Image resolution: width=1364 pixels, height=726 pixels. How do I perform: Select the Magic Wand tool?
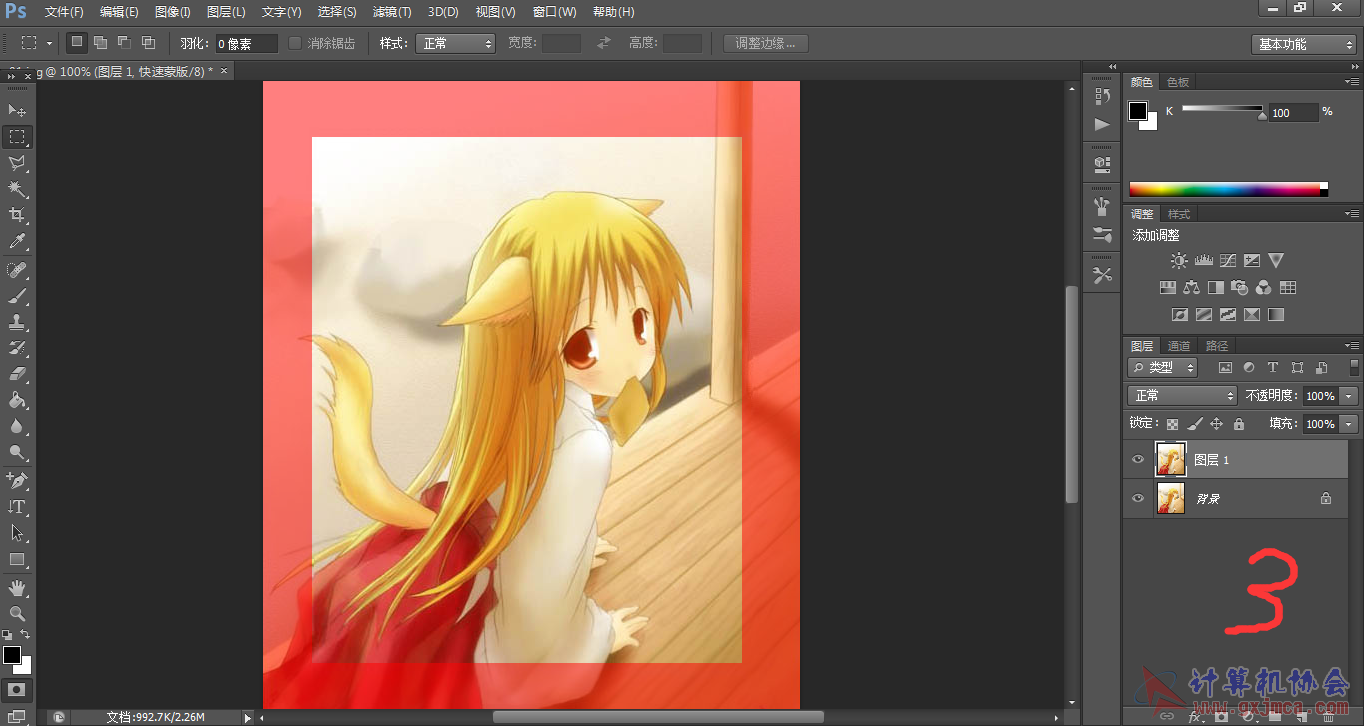tap(17, 189)
